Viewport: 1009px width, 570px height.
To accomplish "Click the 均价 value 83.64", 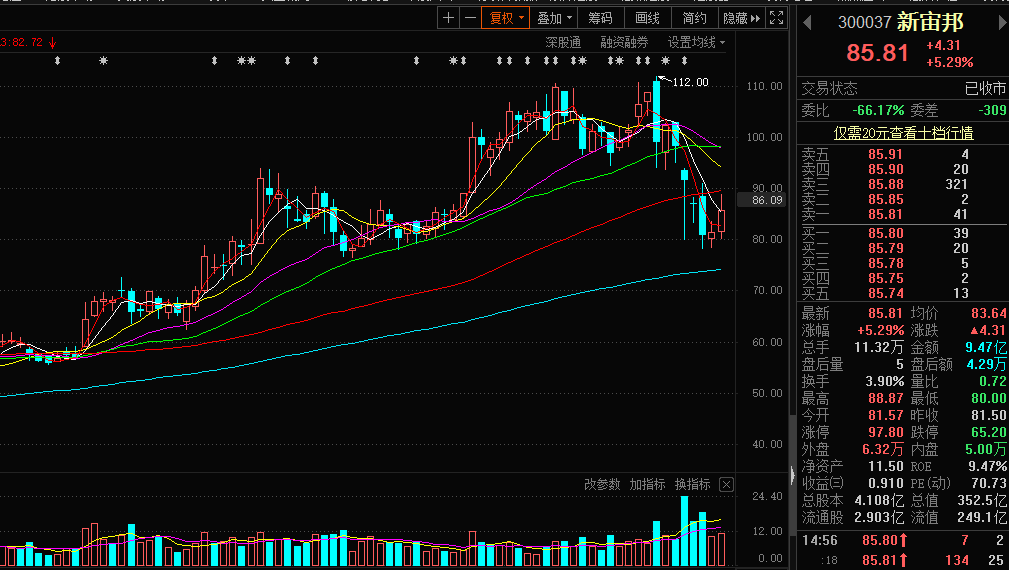I will pyautogui.click(x=988, y=313).
